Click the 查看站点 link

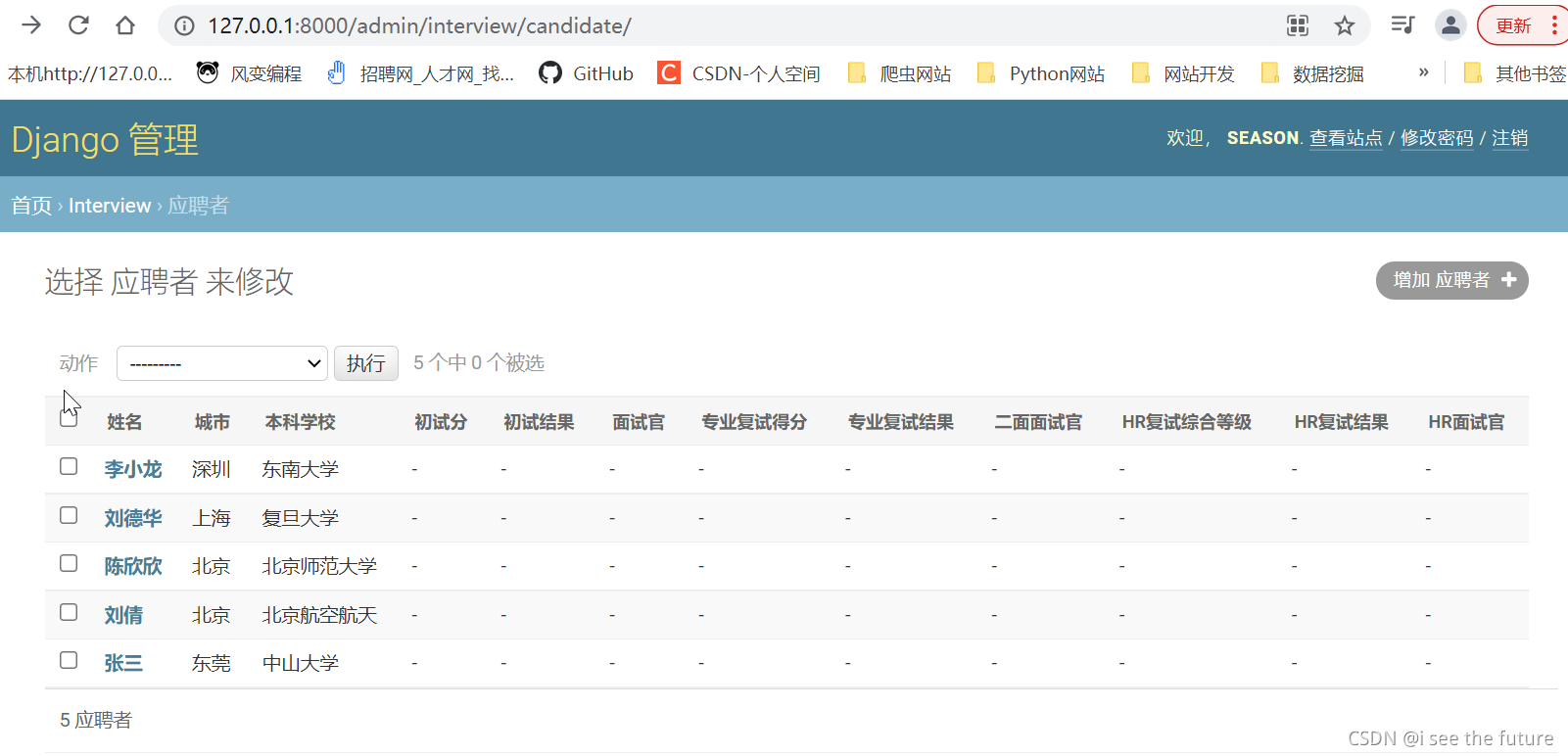point(1346,138)
